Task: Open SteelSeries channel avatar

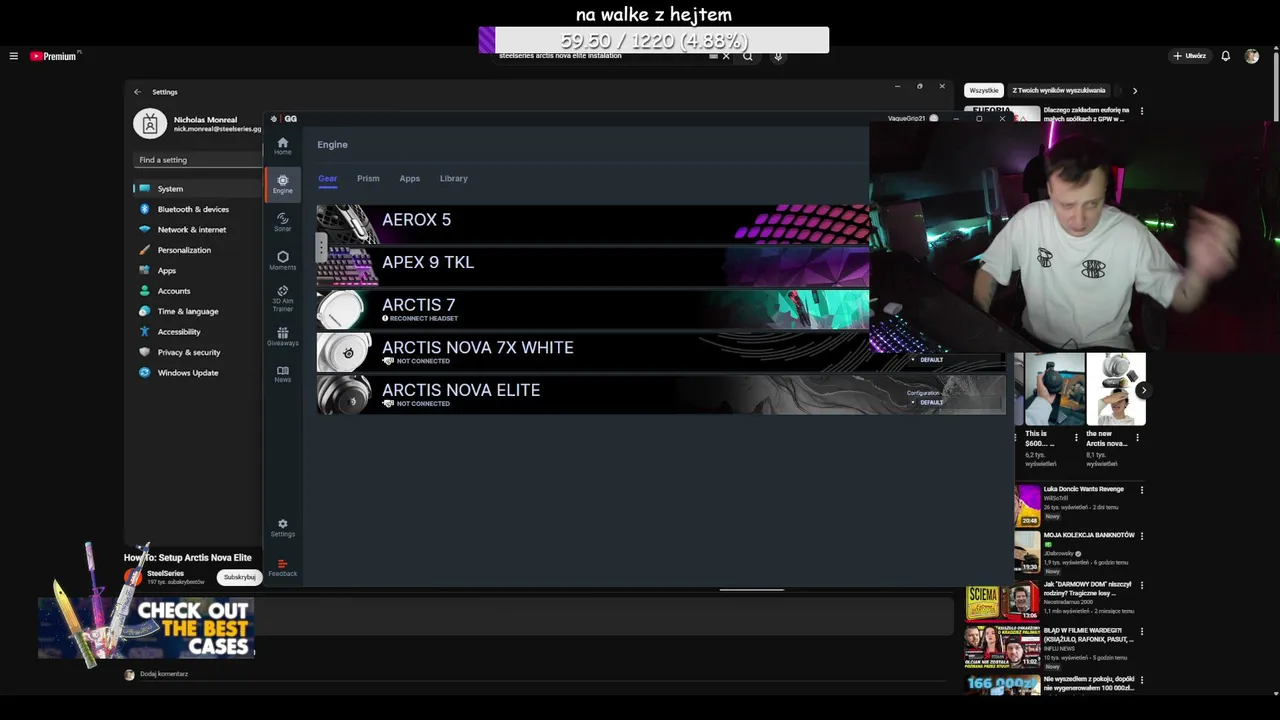Action: (133, 576)
